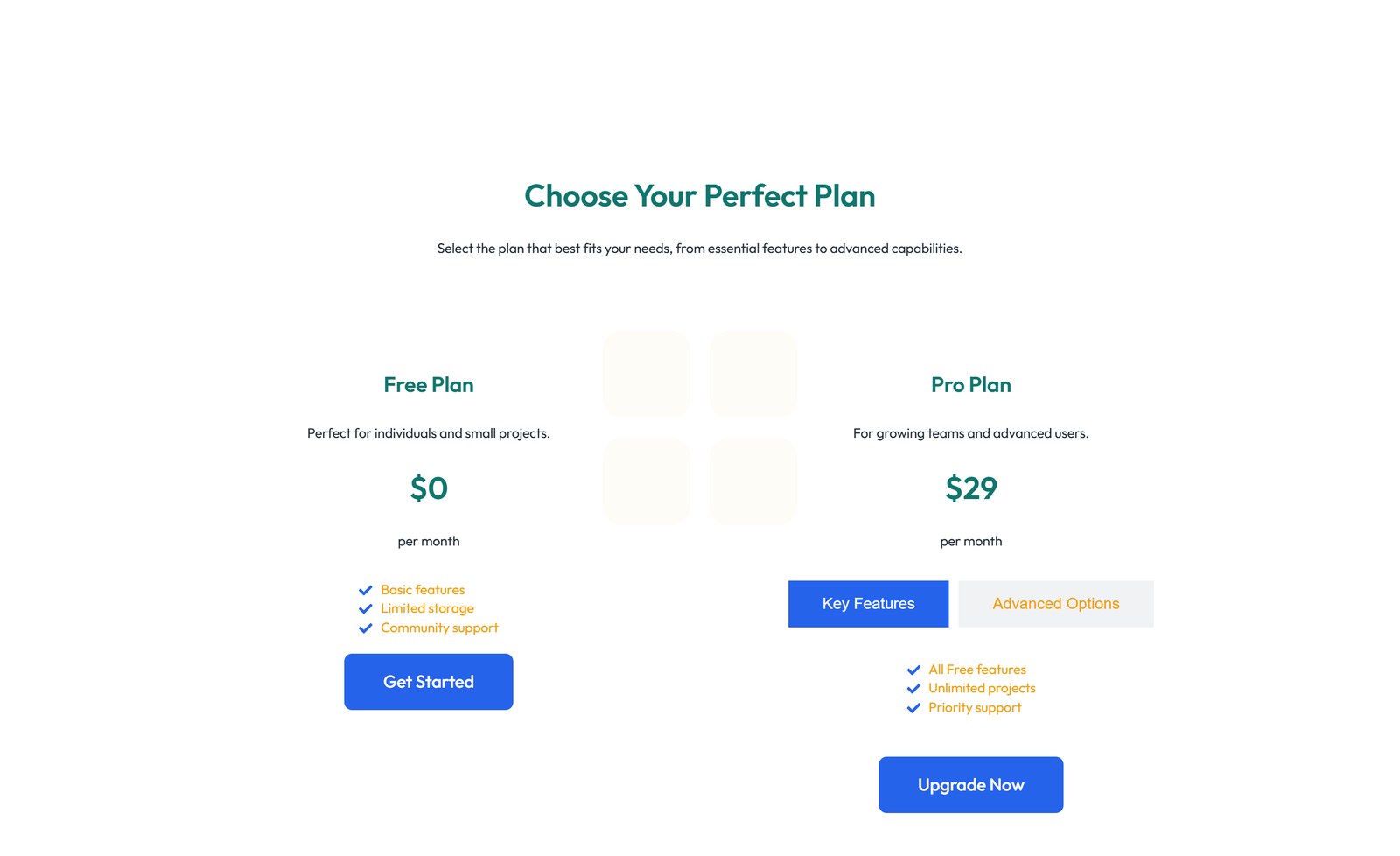Click the top-left decorative tile
1400x856 pixels.
(x=647, y=375)
